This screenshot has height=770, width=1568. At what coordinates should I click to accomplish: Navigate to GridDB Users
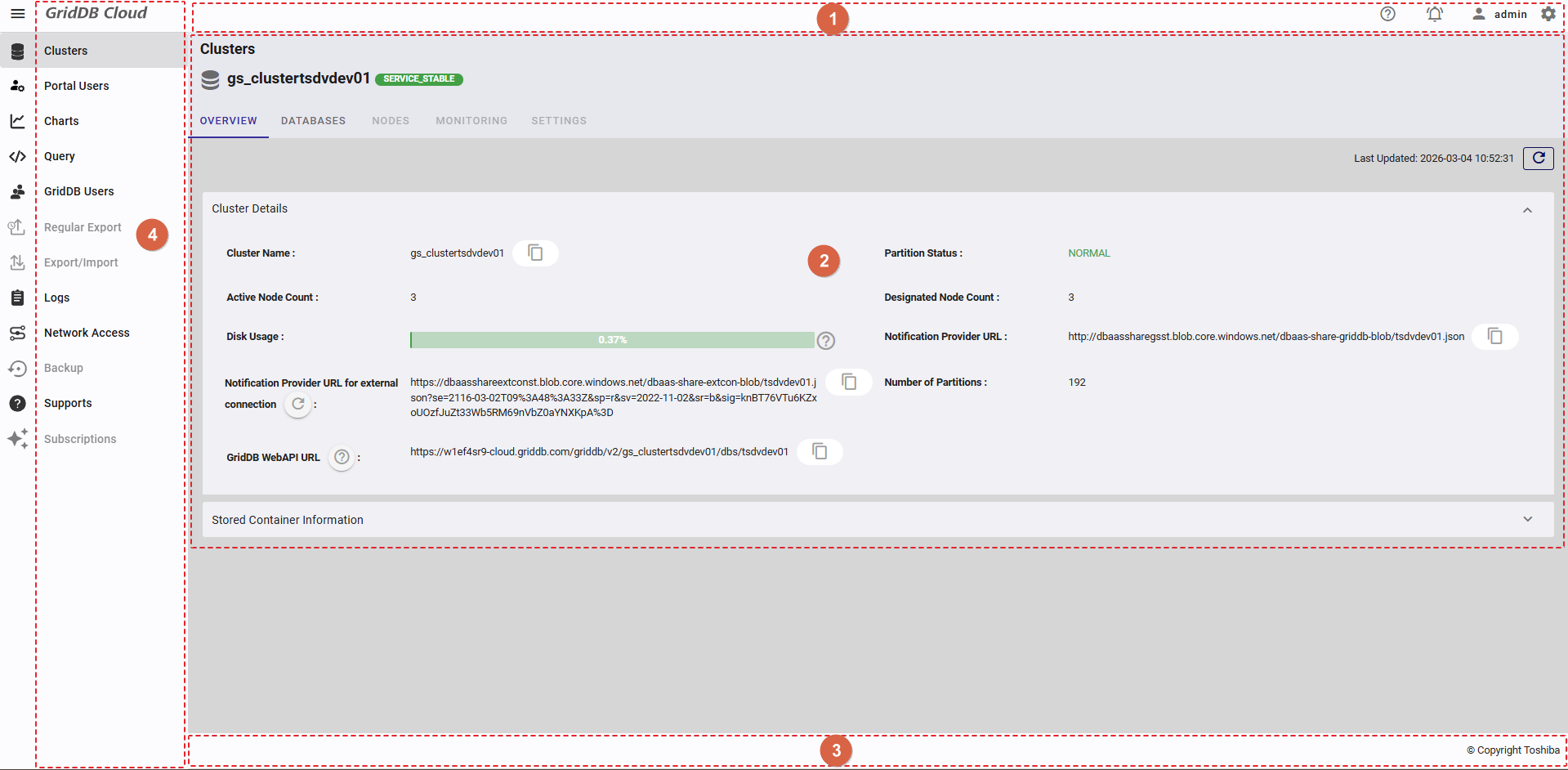(x=79, y=191)
